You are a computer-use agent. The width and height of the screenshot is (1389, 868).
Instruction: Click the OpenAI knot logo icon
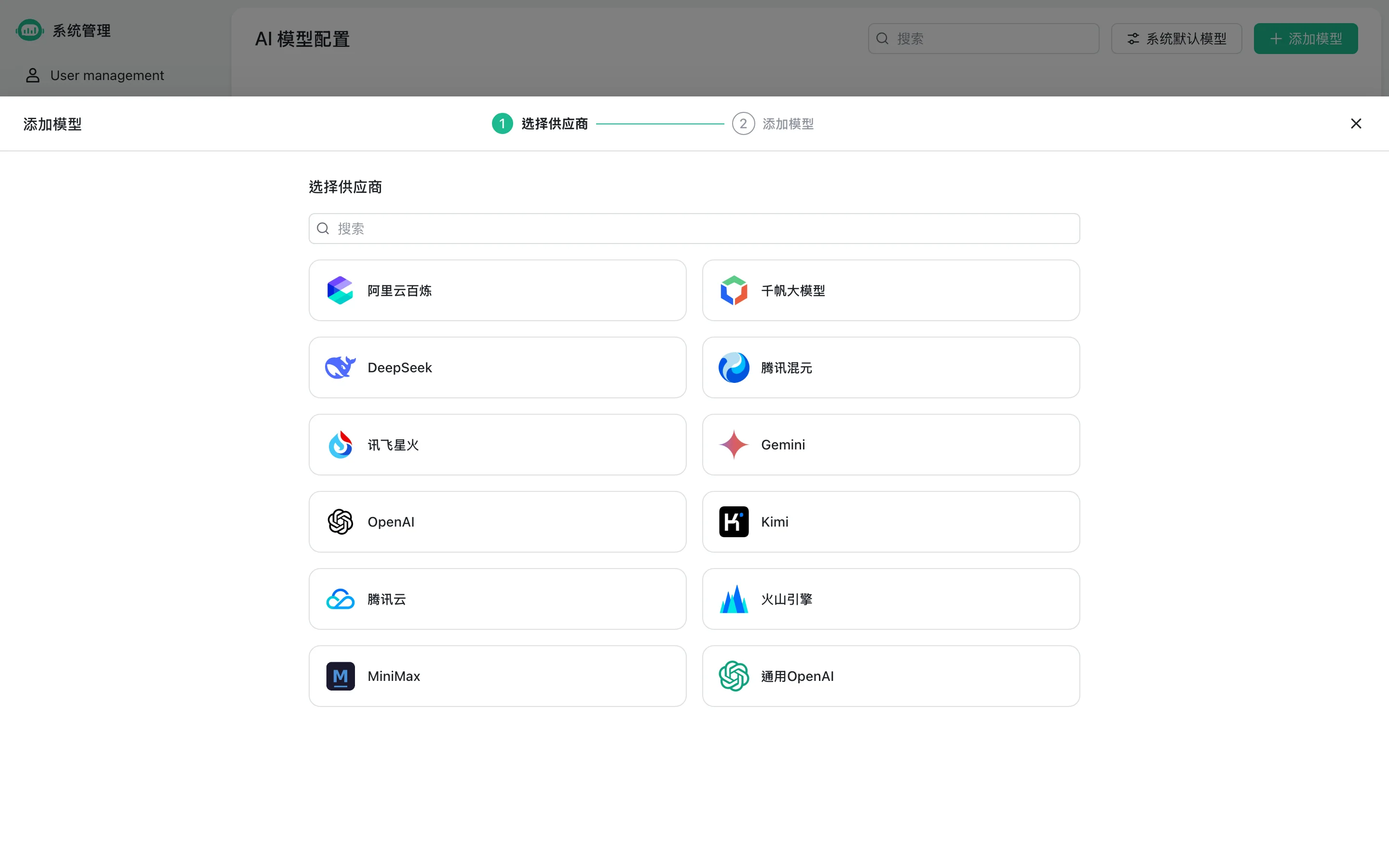[340, 522]
